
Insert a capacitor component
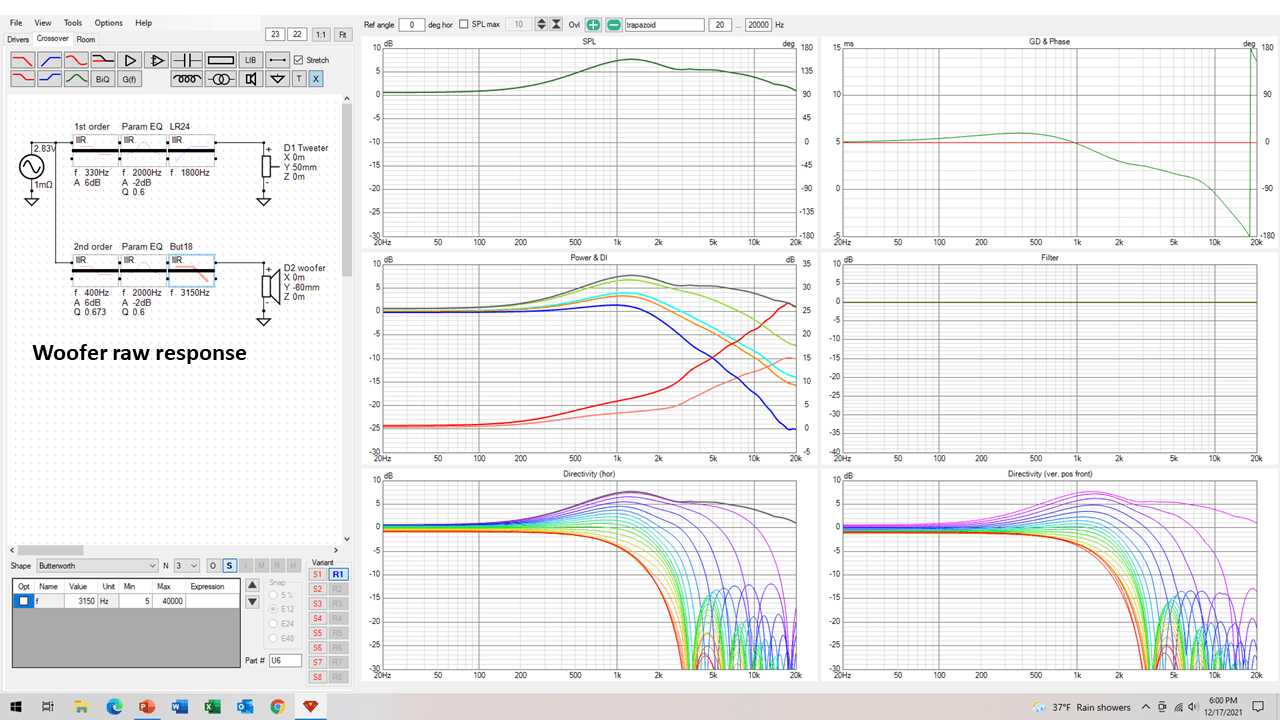(x=187, y=60)
